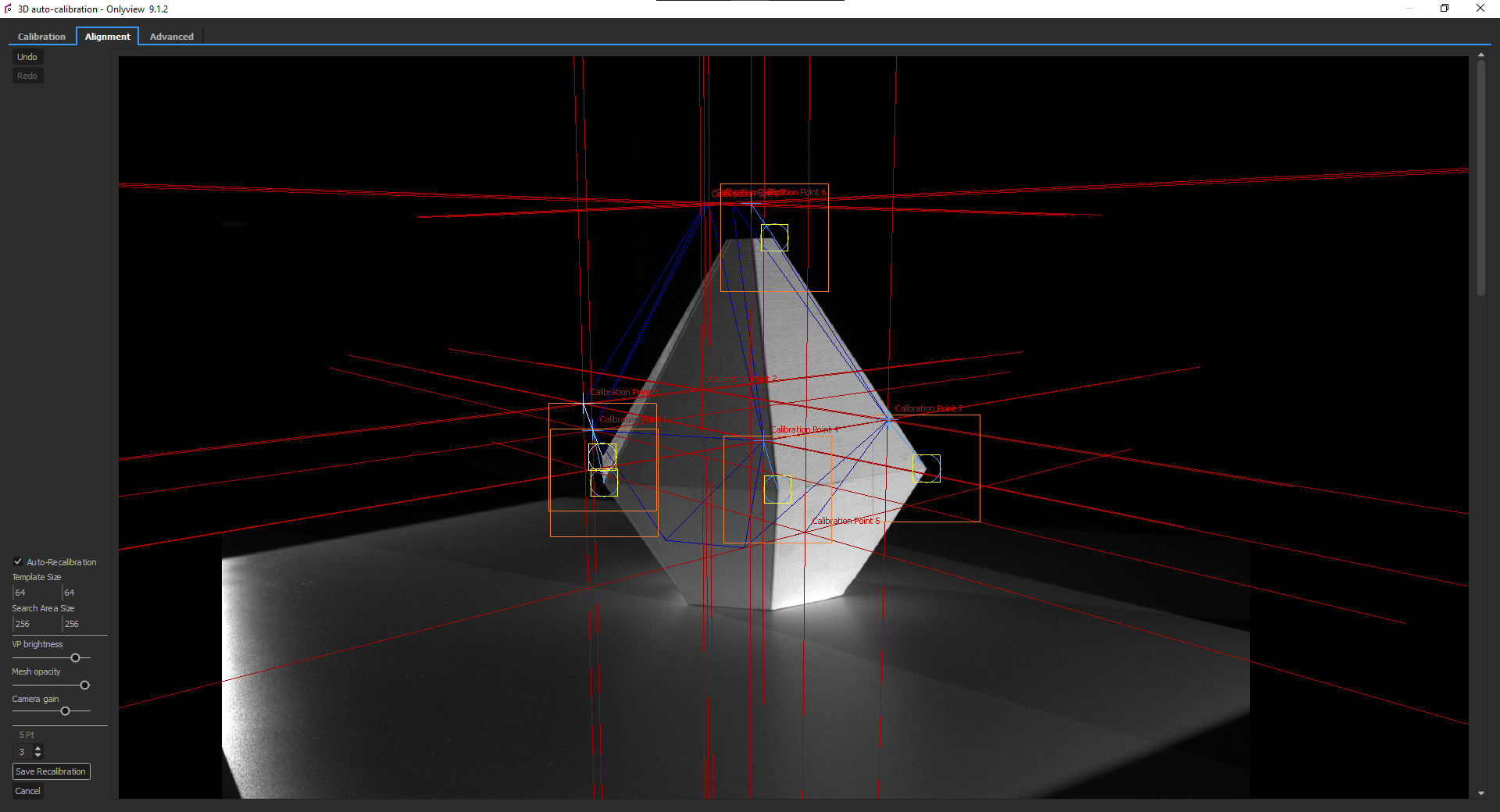This screenshot has width=1500, height=812.
Task: Click Save Recalibration
Action: [52, 771]
